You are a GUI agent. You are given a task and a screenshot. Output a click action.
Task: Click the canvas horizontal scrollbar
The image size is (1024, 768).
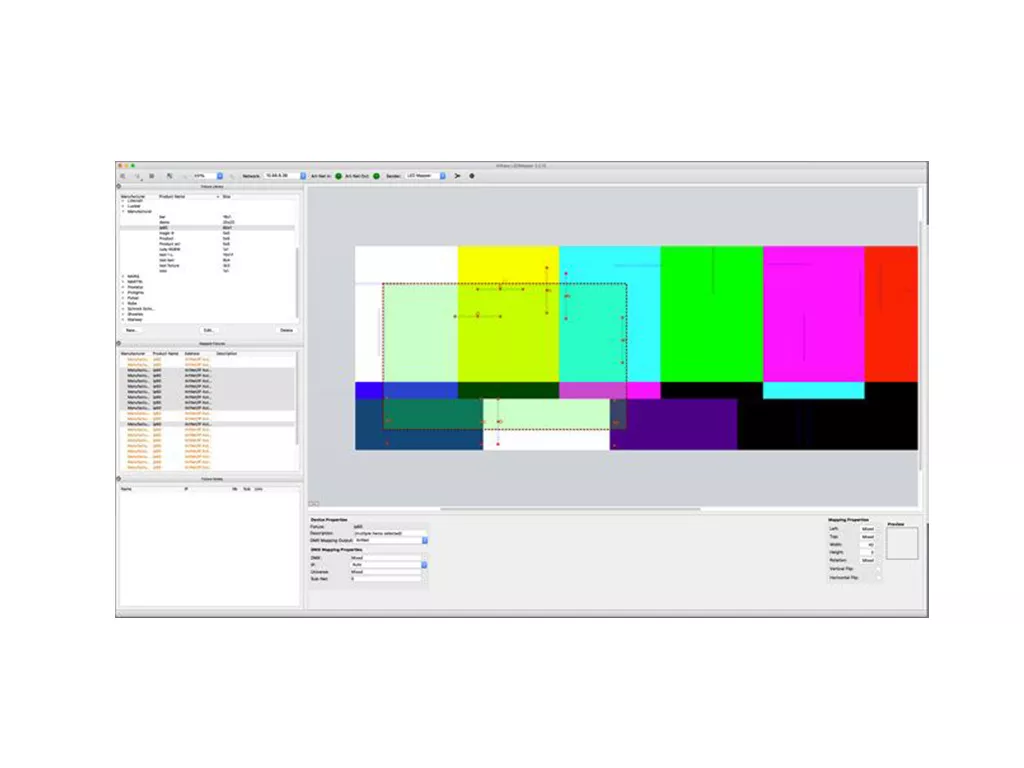(x=570, y=509)
